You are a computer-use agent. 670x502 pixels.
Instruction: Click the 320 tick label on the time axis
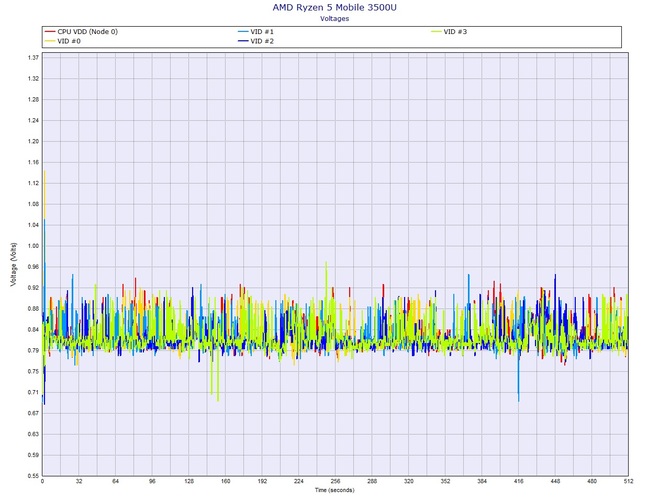(408, 481)
